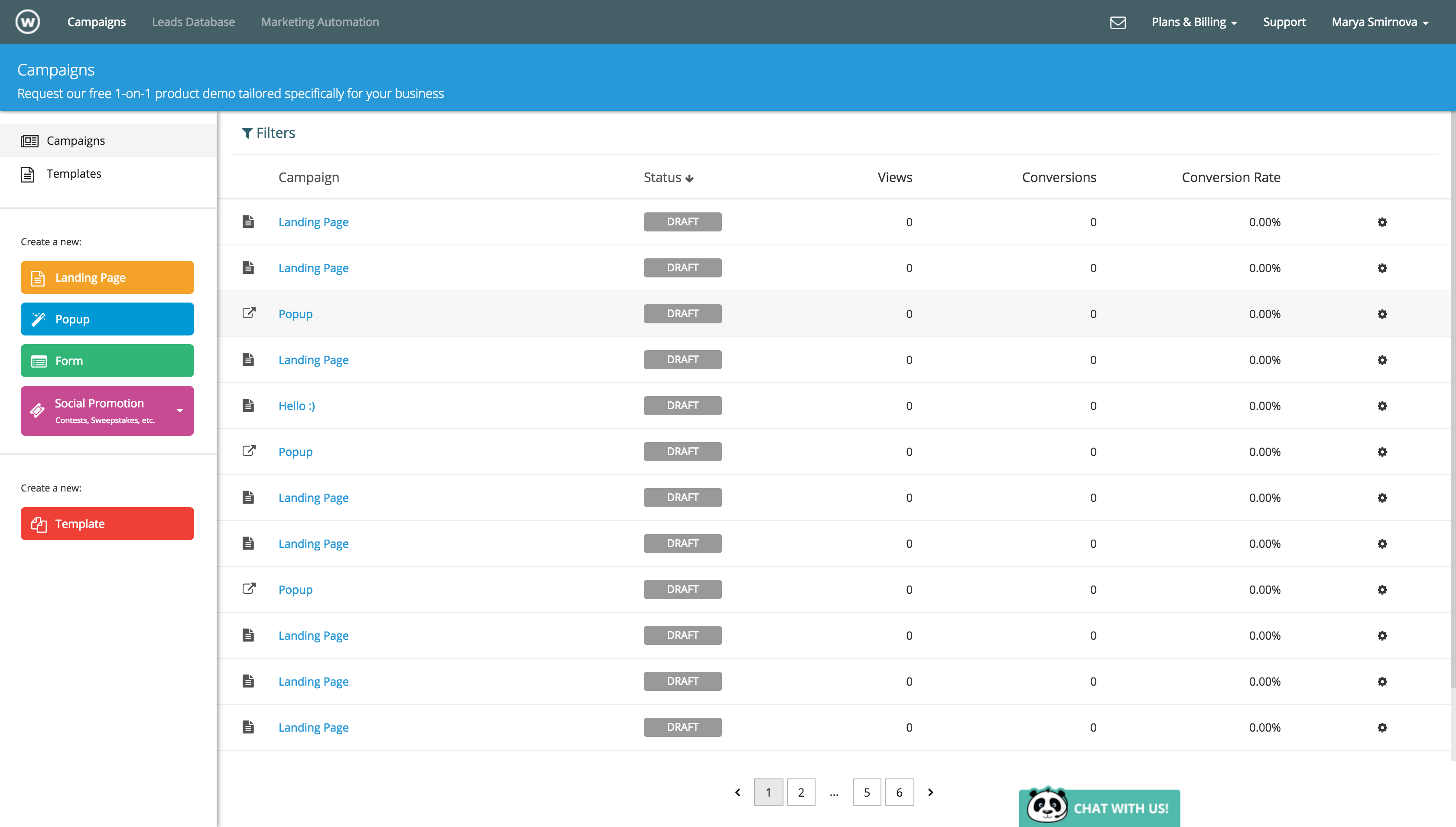Click document icon of first Landing Page row

pos(248,221)
